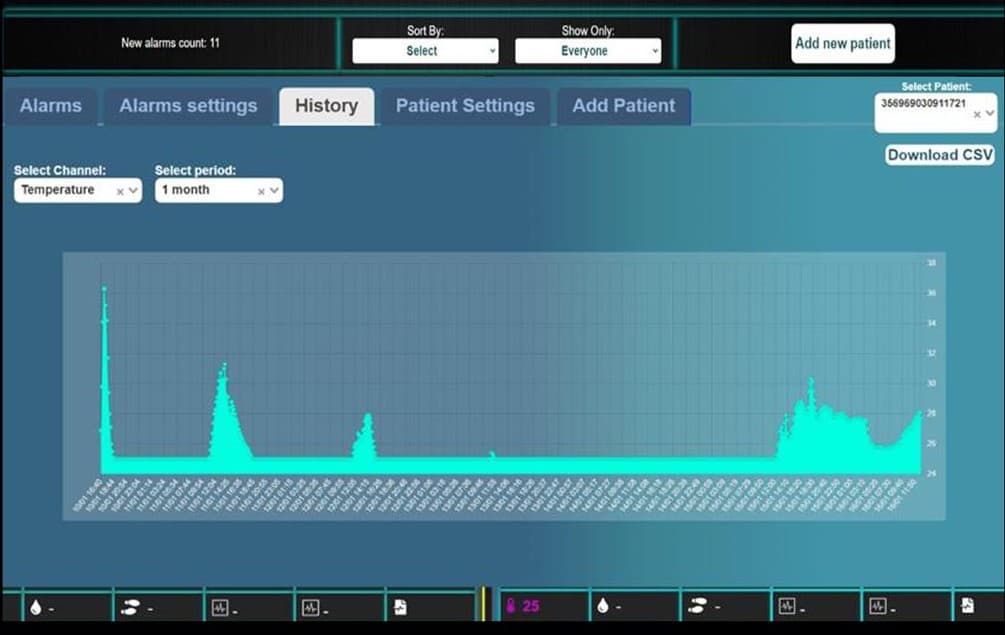The image size is (1005, 635).
Task: Click the footsteps icon in the strip without temperature
Action: [130, 607]
